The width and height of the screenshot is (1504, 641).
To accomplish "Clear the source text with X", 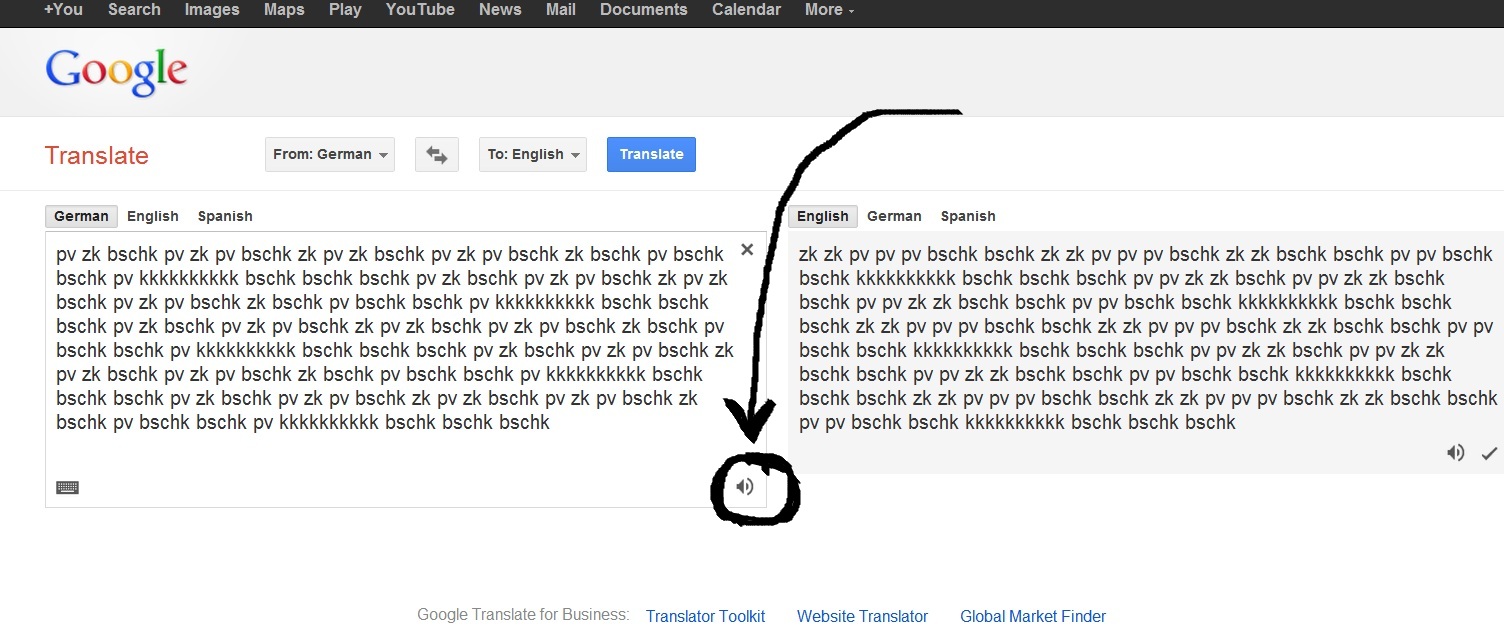I will tap(747, 249).
